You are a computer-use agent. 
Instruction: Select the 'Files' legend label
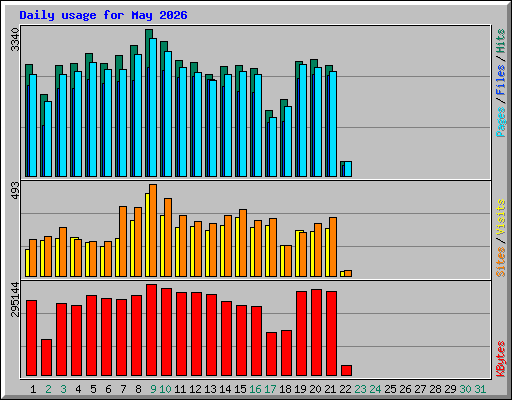501,80
